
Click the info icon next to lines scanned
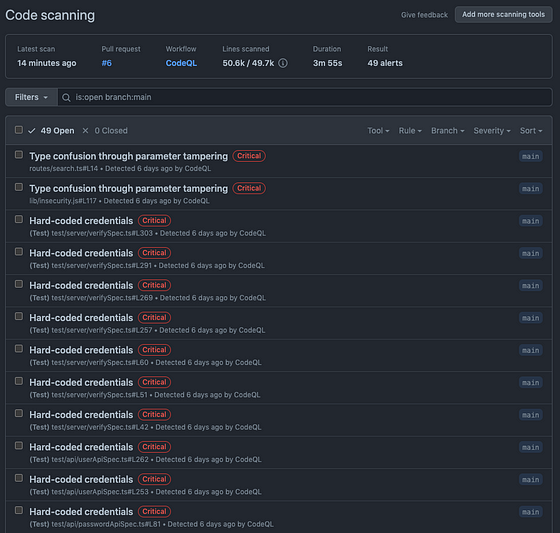pyautogui.click(x=282, y=63)
